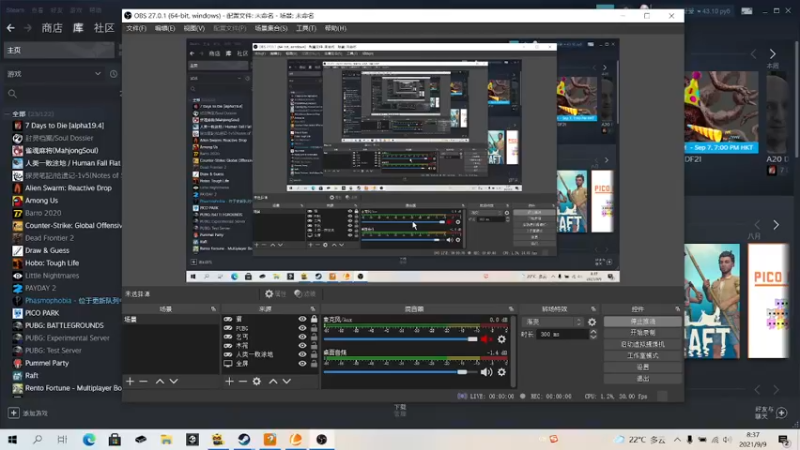Open the gear settings for the microphone track
Image resolution: width=800 pixels, height=450 pixels.
pos(502,339)
